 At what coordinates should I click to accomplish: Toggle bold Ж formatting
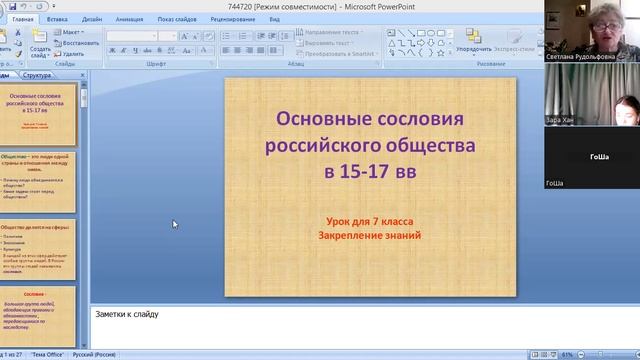pyautogui.click(x=112, y=50)
